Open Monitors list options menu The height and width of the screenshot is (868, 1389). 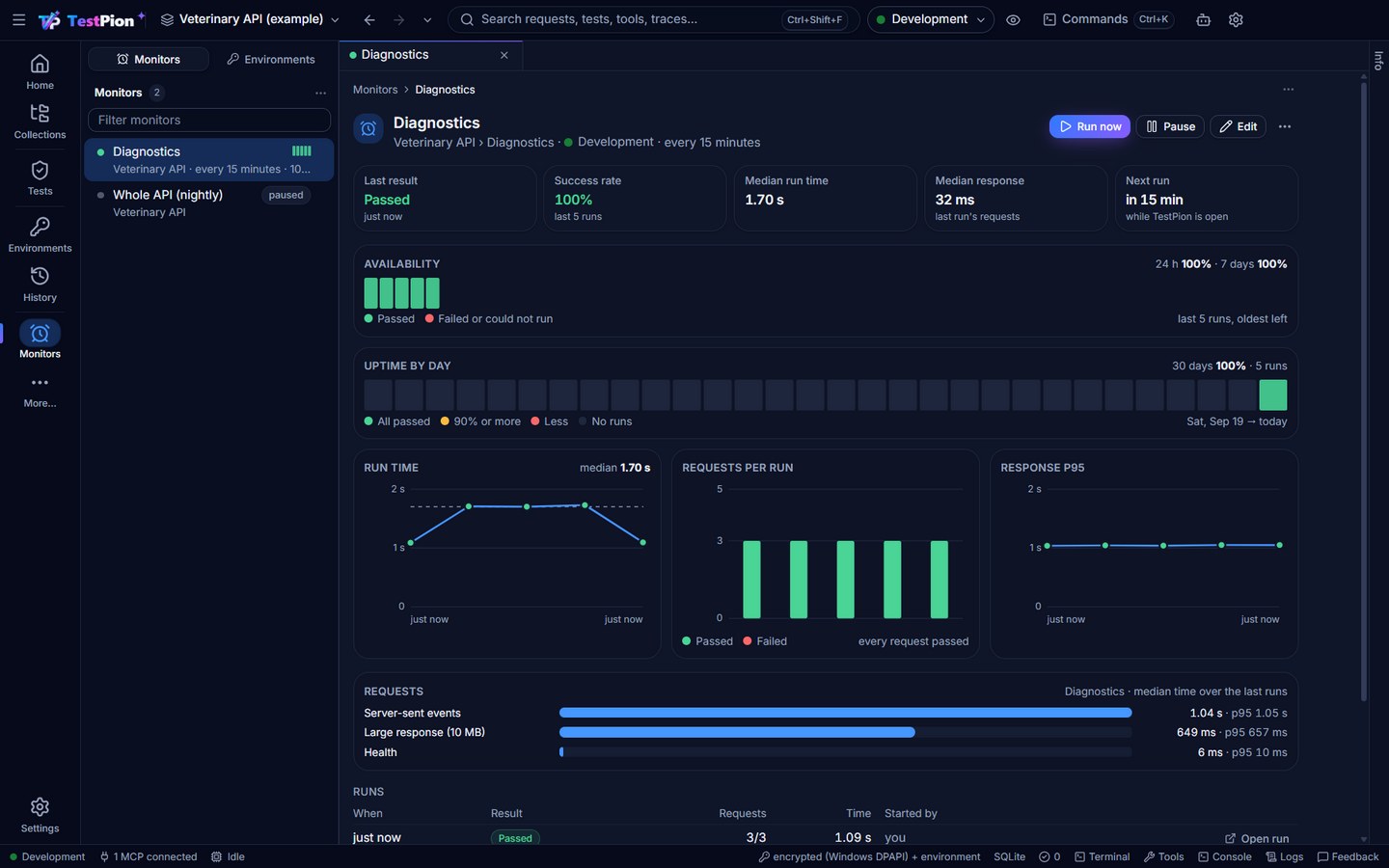coord(320,93)
